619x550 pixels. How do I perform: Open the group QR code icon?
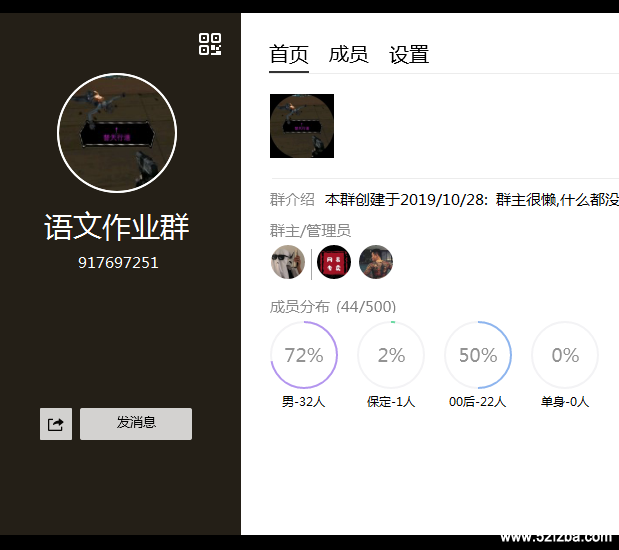click(210, 44)
